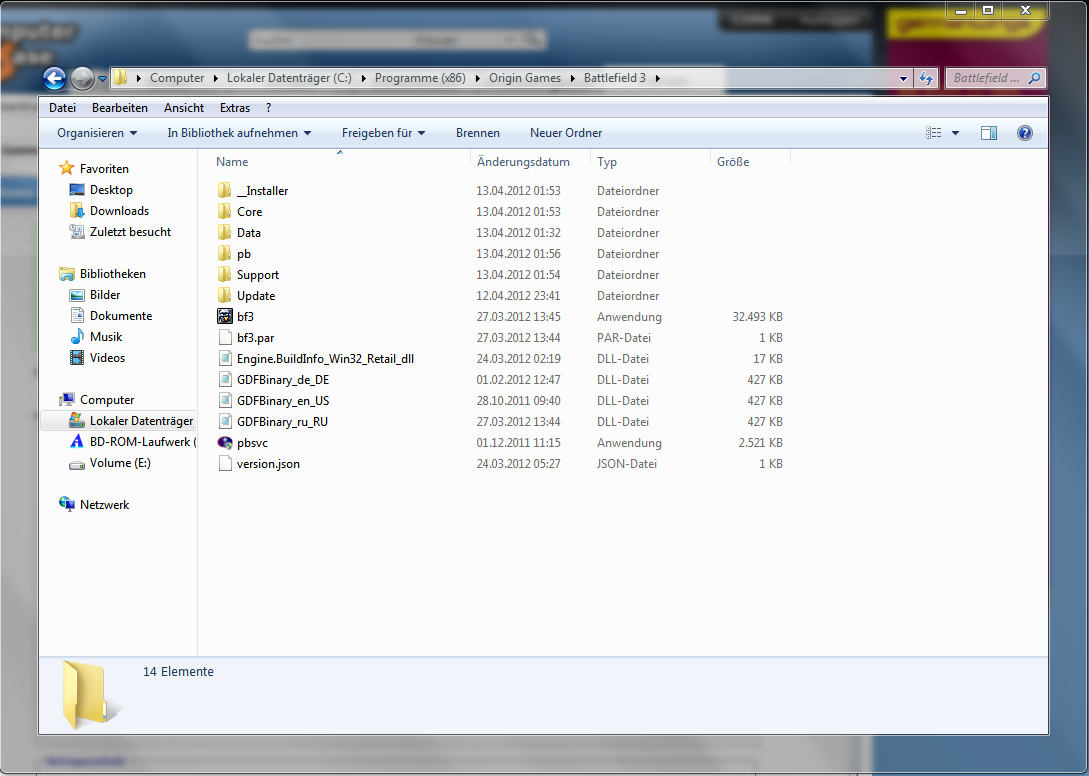Open the ? help menu

click(268, 108)
